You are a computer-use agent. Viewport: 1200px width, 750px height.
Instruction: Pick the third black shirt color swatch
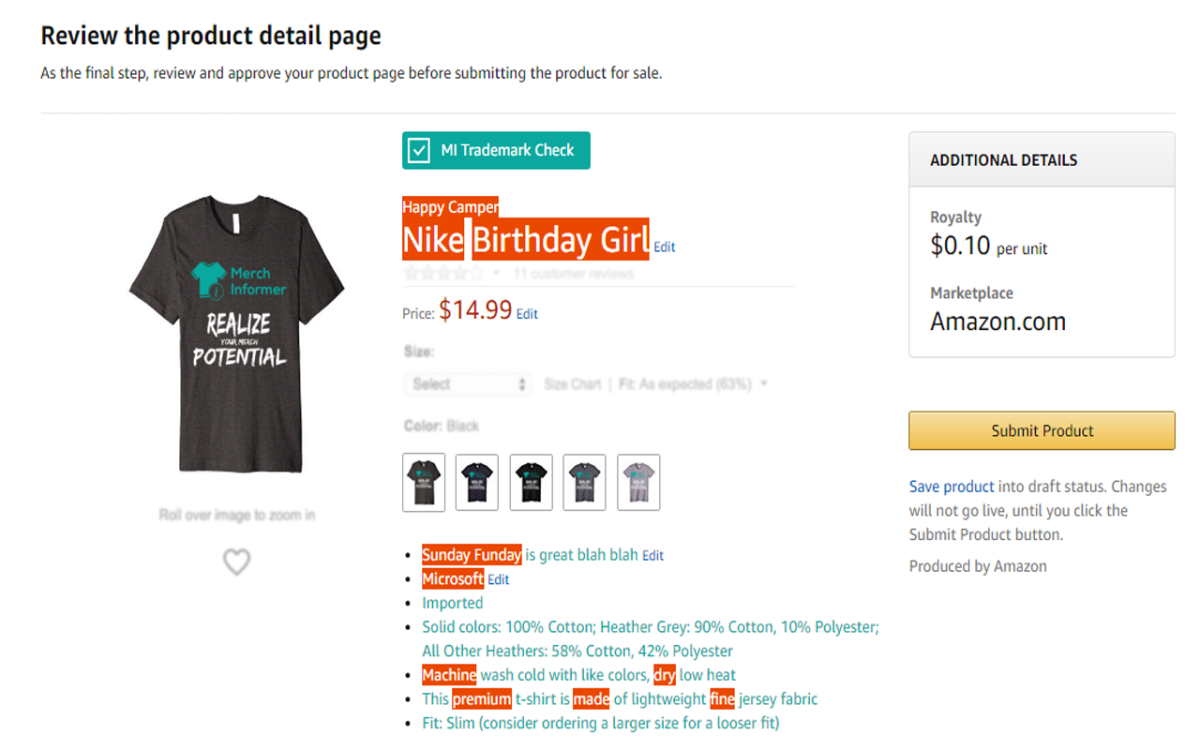pyautogui.click(x=531, y=482)
